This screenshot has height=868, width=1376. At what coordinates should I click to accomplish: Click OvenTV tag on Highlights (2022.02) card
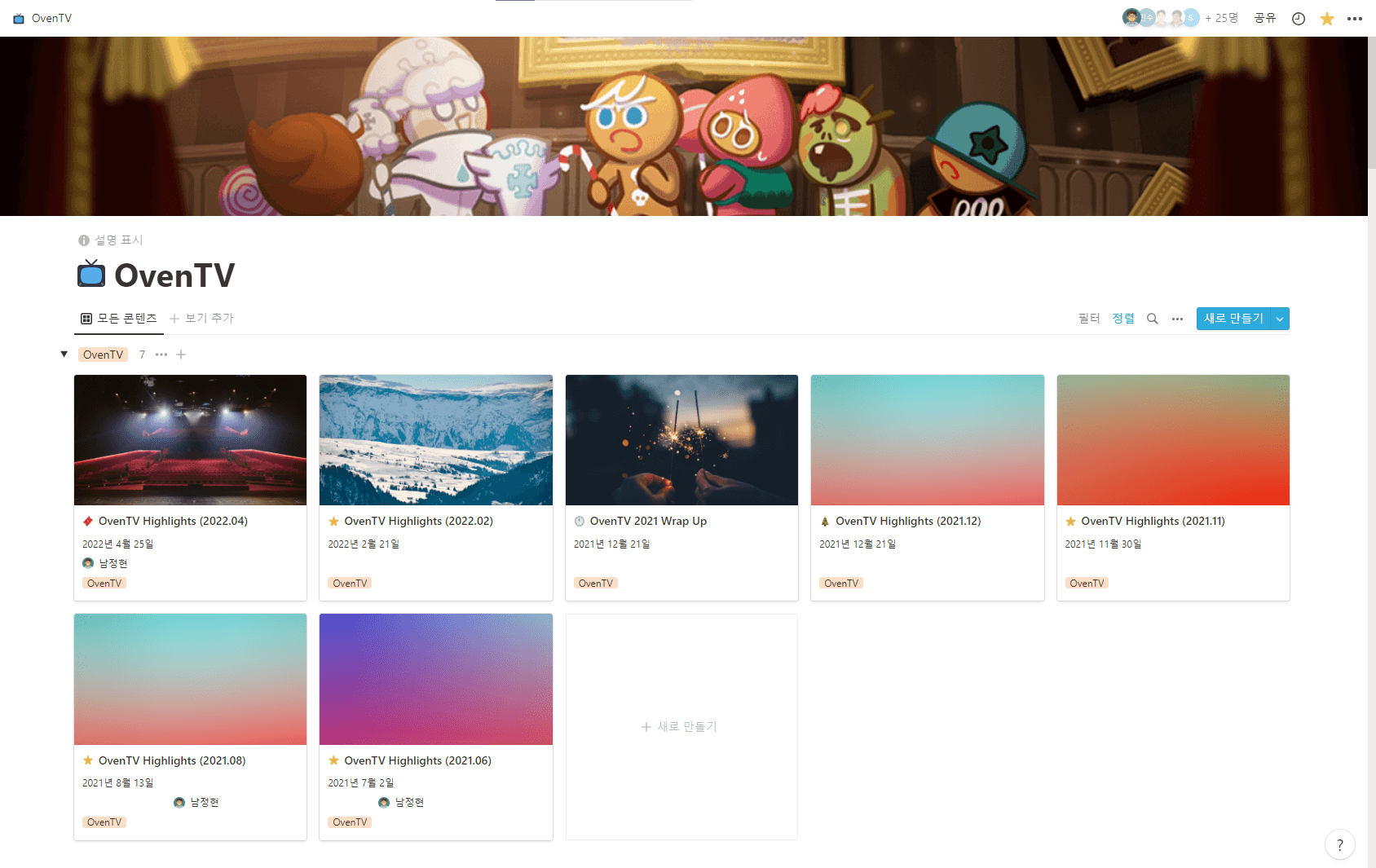(x=350, y=584)
